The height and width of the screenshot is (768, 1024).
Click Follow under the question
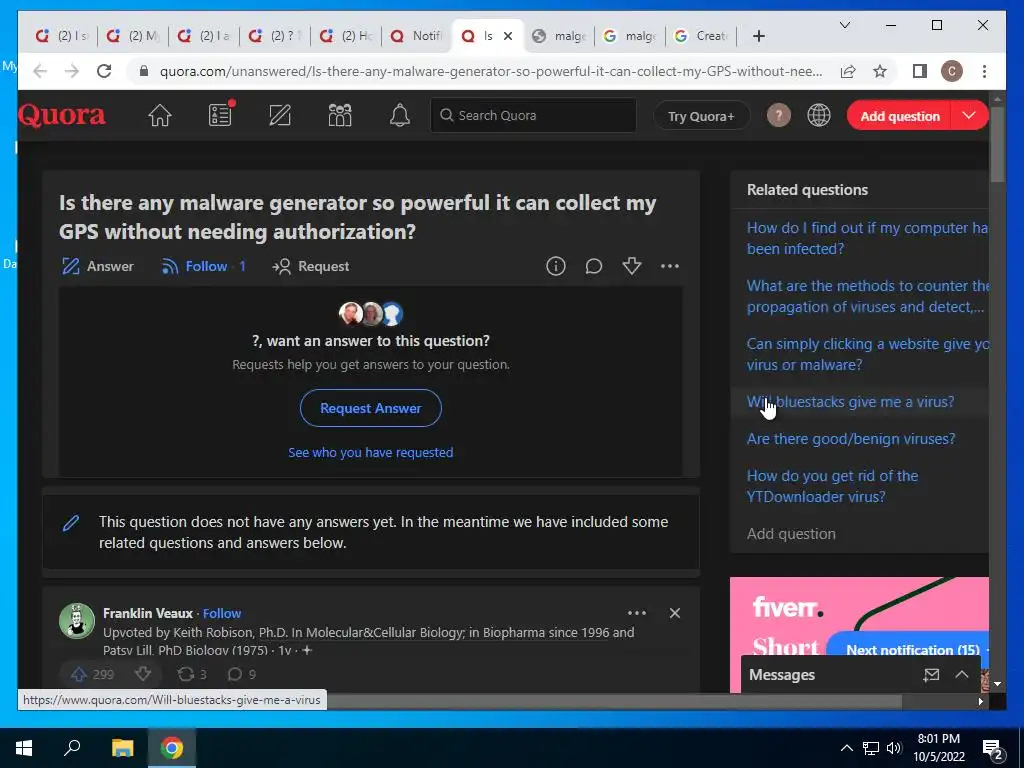[202, 266]
